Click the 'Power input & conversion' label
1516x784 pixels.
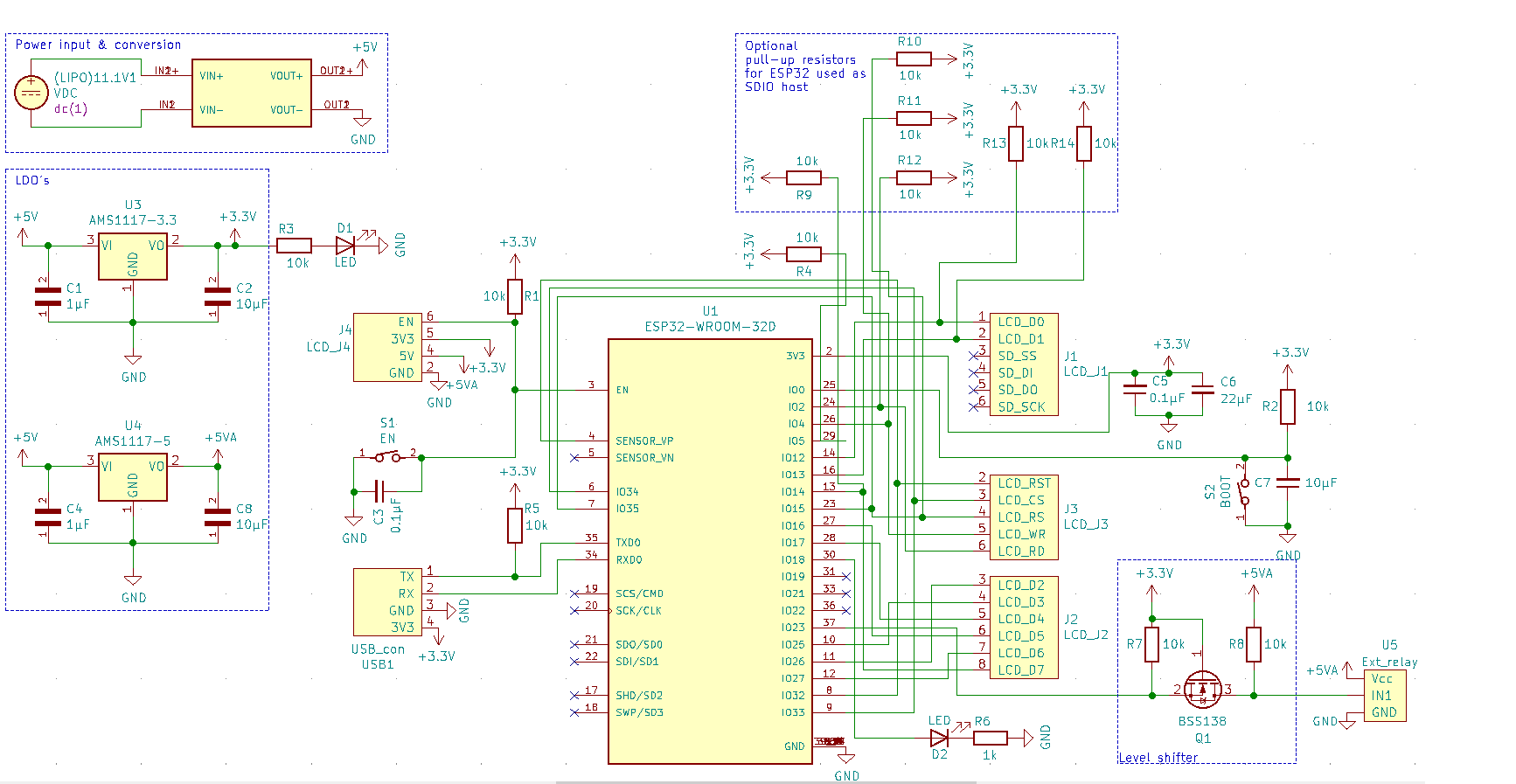(x=98, y=45)
